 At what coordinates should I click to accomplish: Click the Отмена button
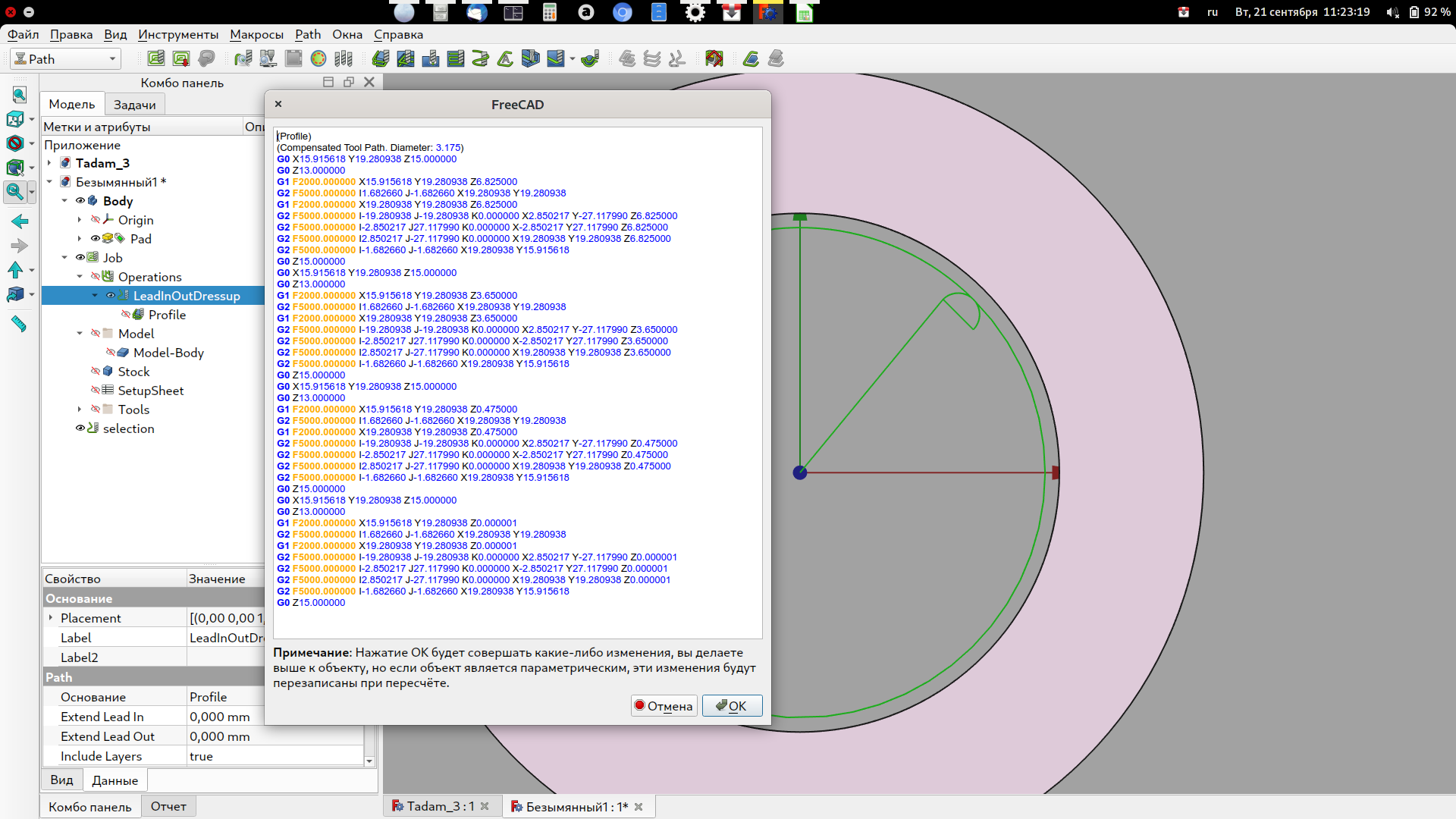pyautogui.click(x=664, y=706)
